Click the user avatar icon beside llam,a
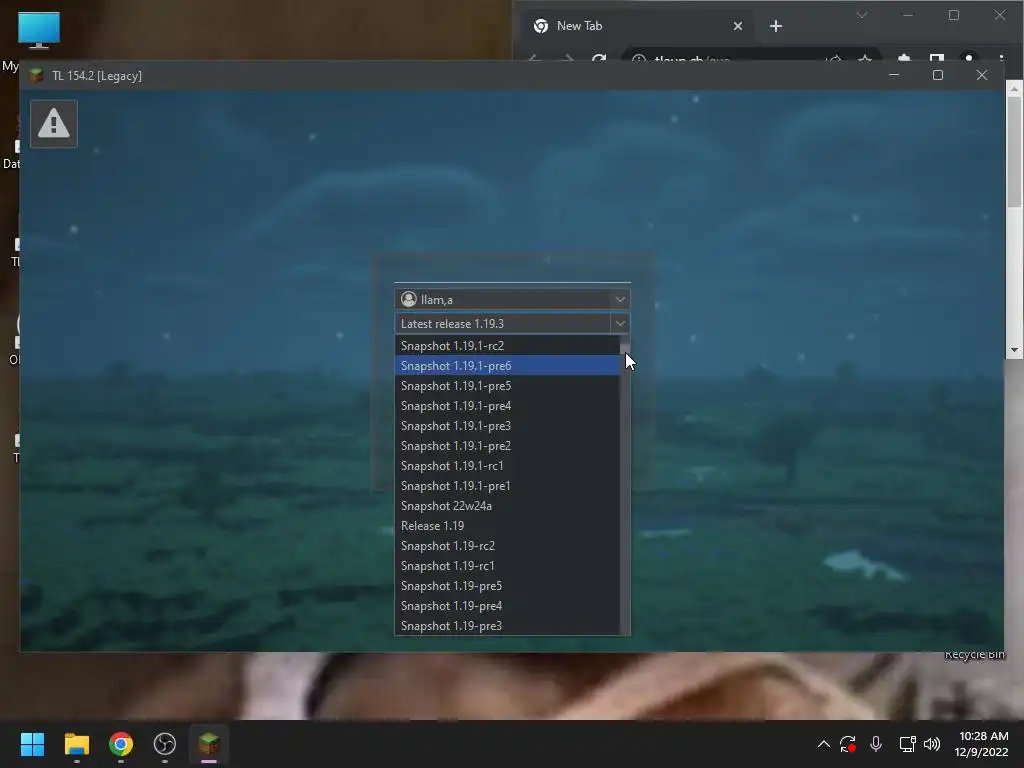 (409, 299)
